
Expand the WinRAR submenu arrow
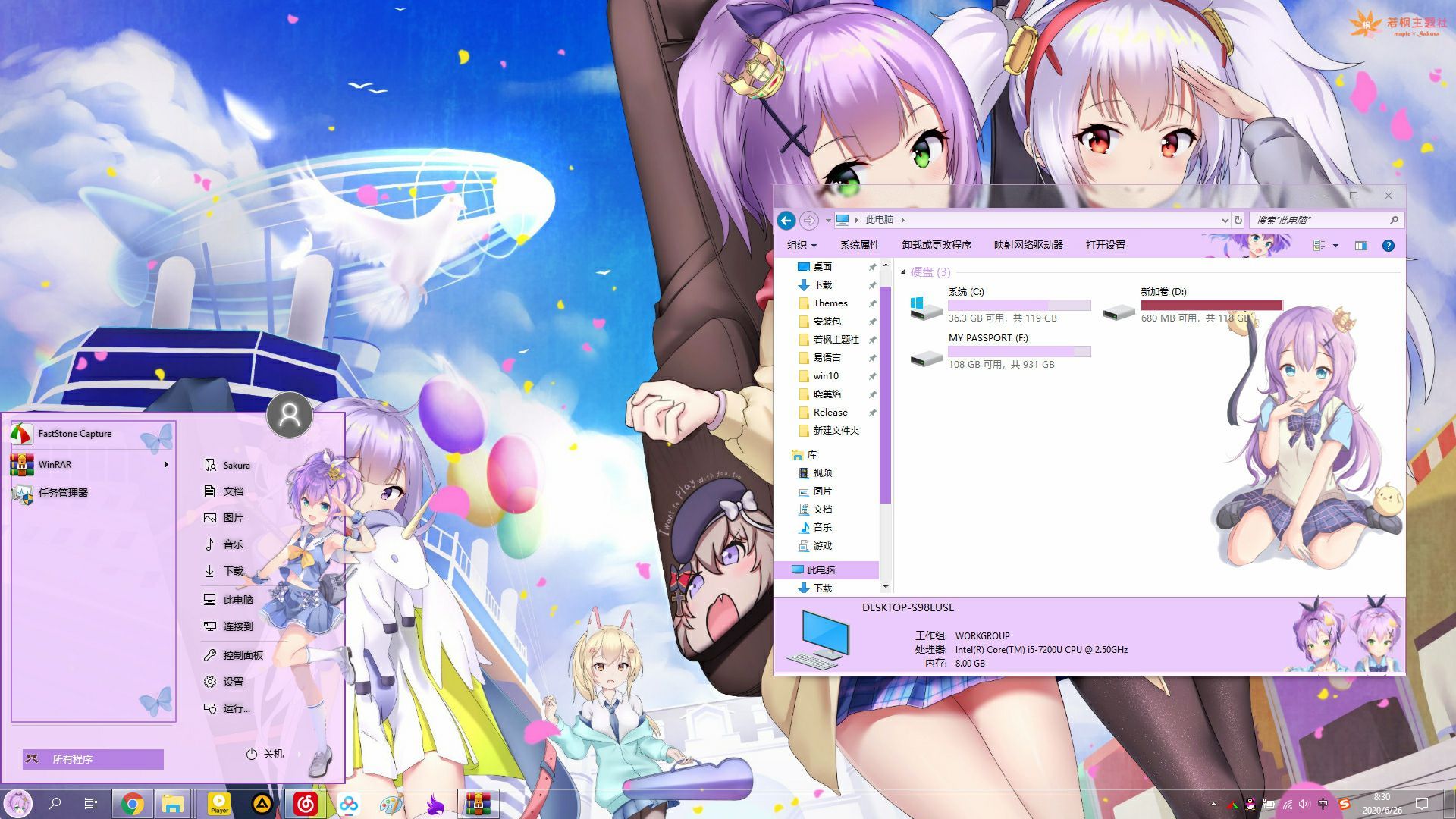click(x=166, y=464)
